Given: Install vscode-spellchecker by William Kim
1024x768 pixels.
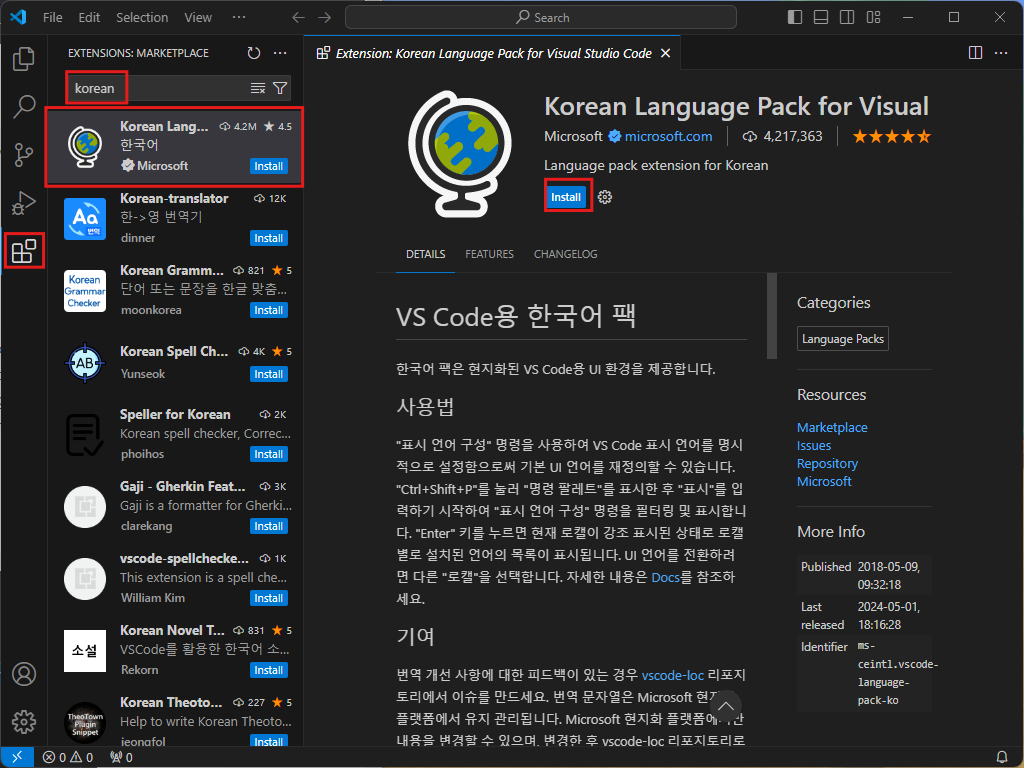Looking at the screenshot, I should pyautogui.click(x=268, y=598).
